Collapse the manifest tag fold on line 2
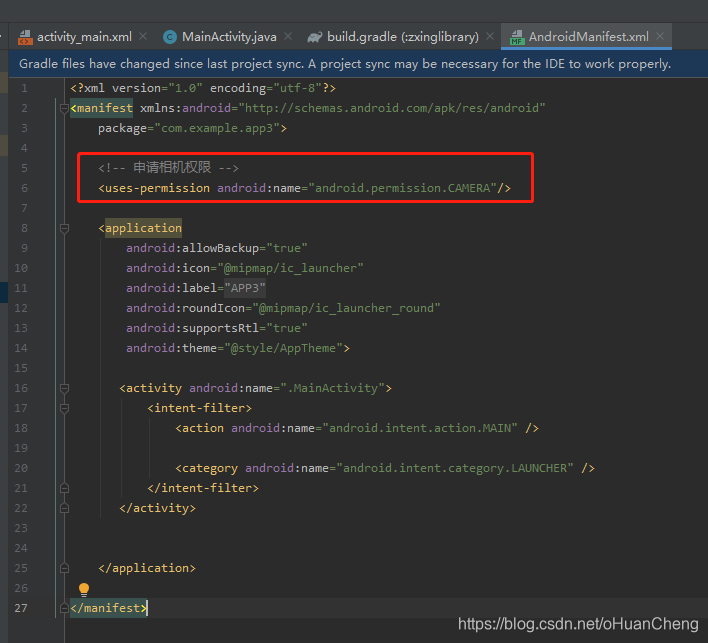The height and width of the screenshot is (643, 708). 65,108
